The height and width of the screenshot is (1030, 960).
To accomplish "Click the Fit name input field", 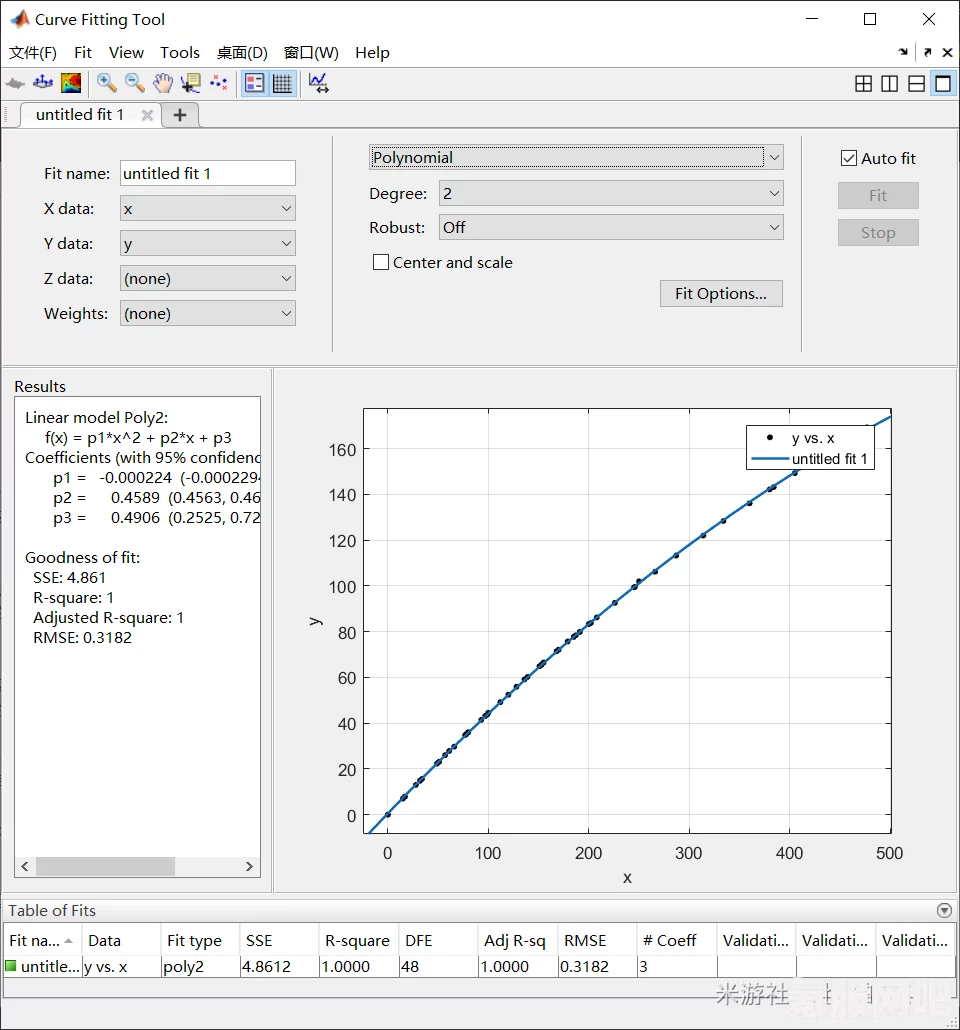I will [x=208, y=173].
